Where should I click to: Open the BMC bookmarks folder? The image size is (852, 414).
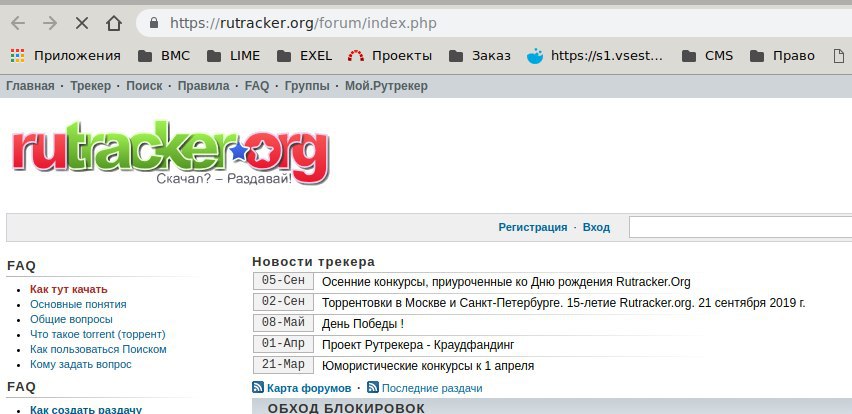tap(164, 55)
